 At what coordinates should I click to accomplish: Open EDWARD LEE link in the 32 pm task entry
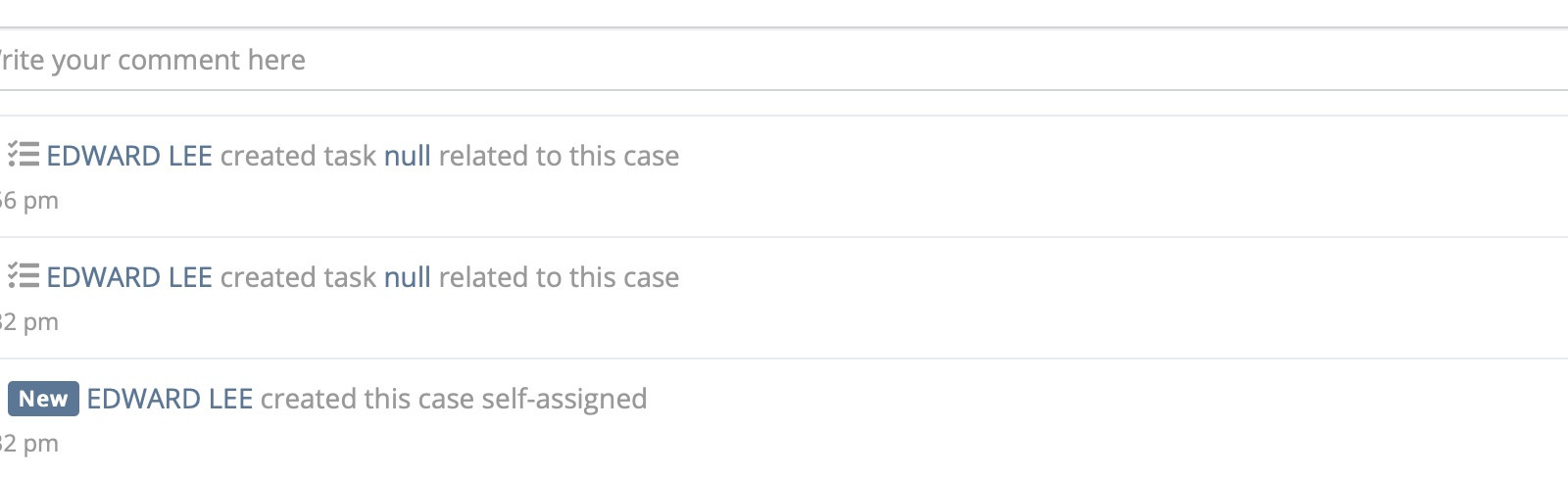click(129, 277)
